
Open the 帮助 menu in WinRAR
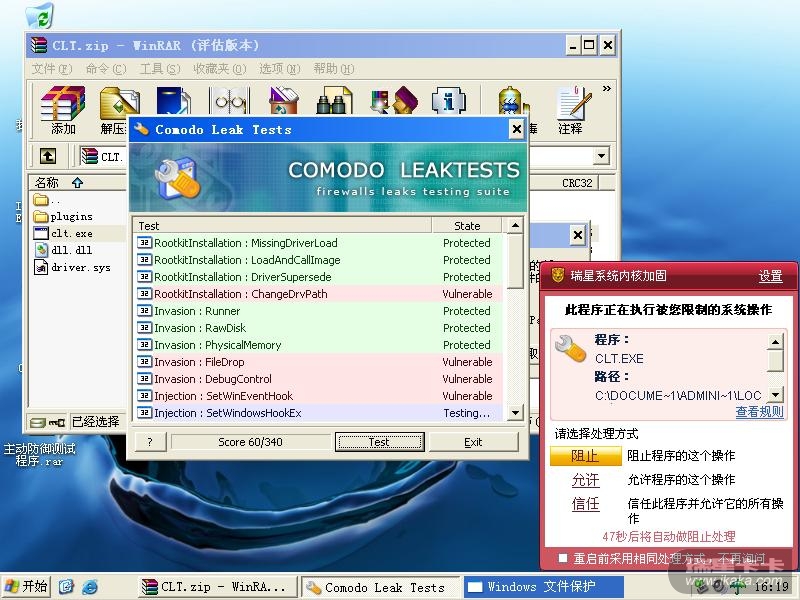point(334,69)
